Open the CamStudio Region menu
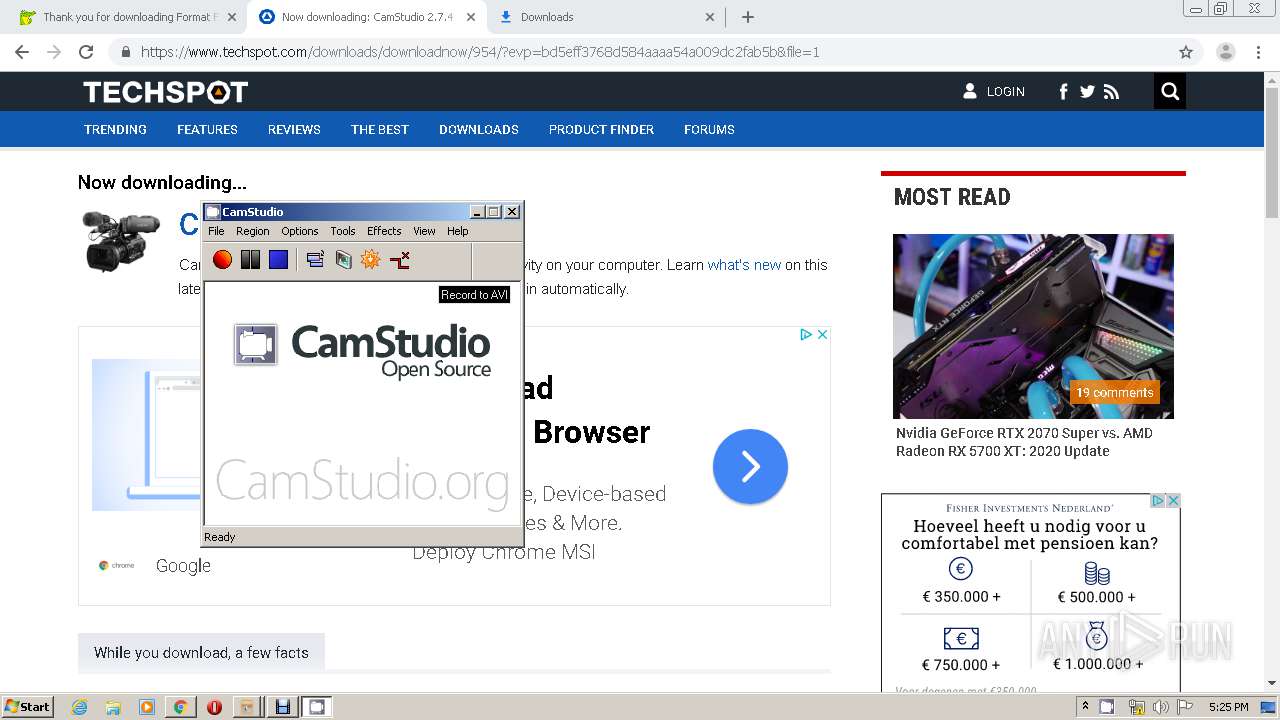 252,231
